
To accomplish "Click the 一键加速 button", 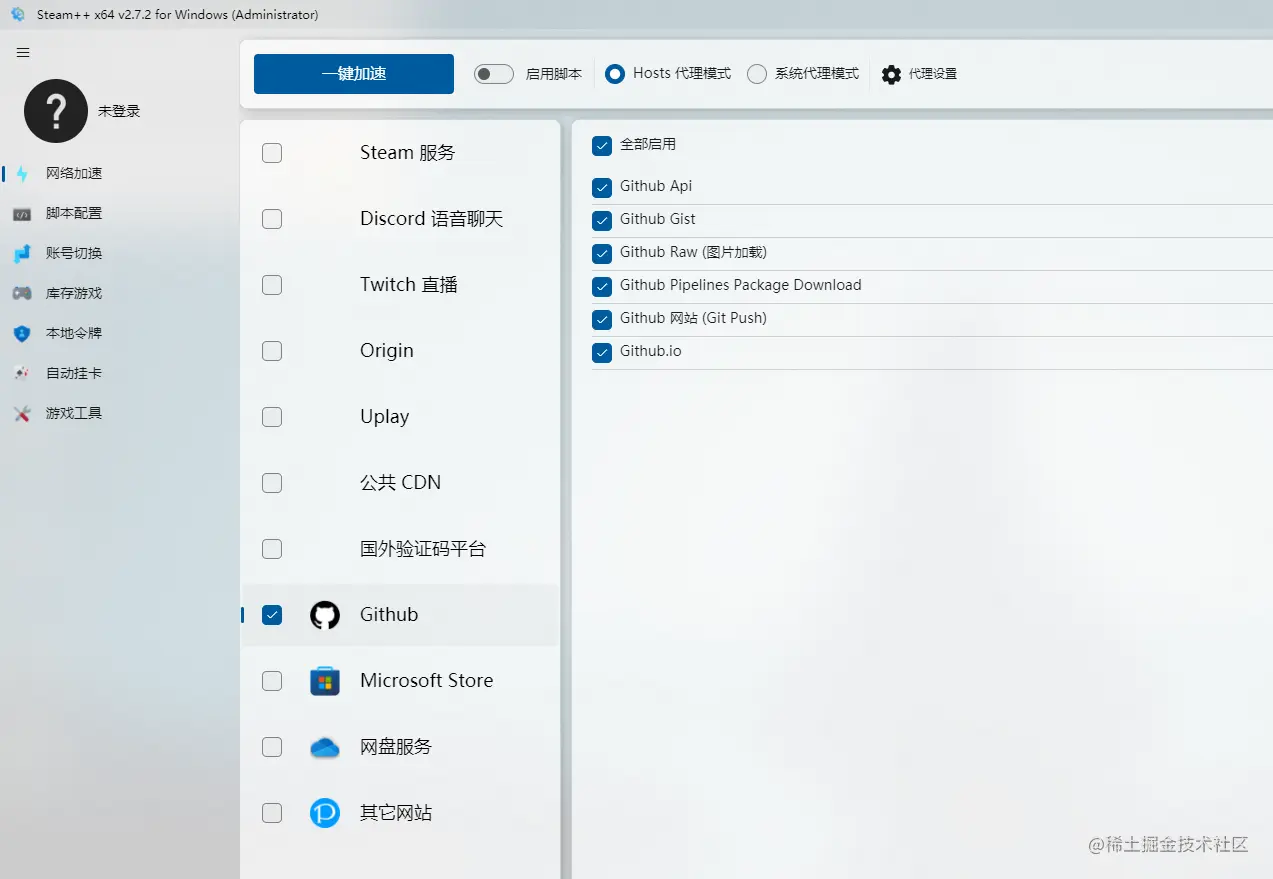I will pyautogui.click(x=354, y=74).
